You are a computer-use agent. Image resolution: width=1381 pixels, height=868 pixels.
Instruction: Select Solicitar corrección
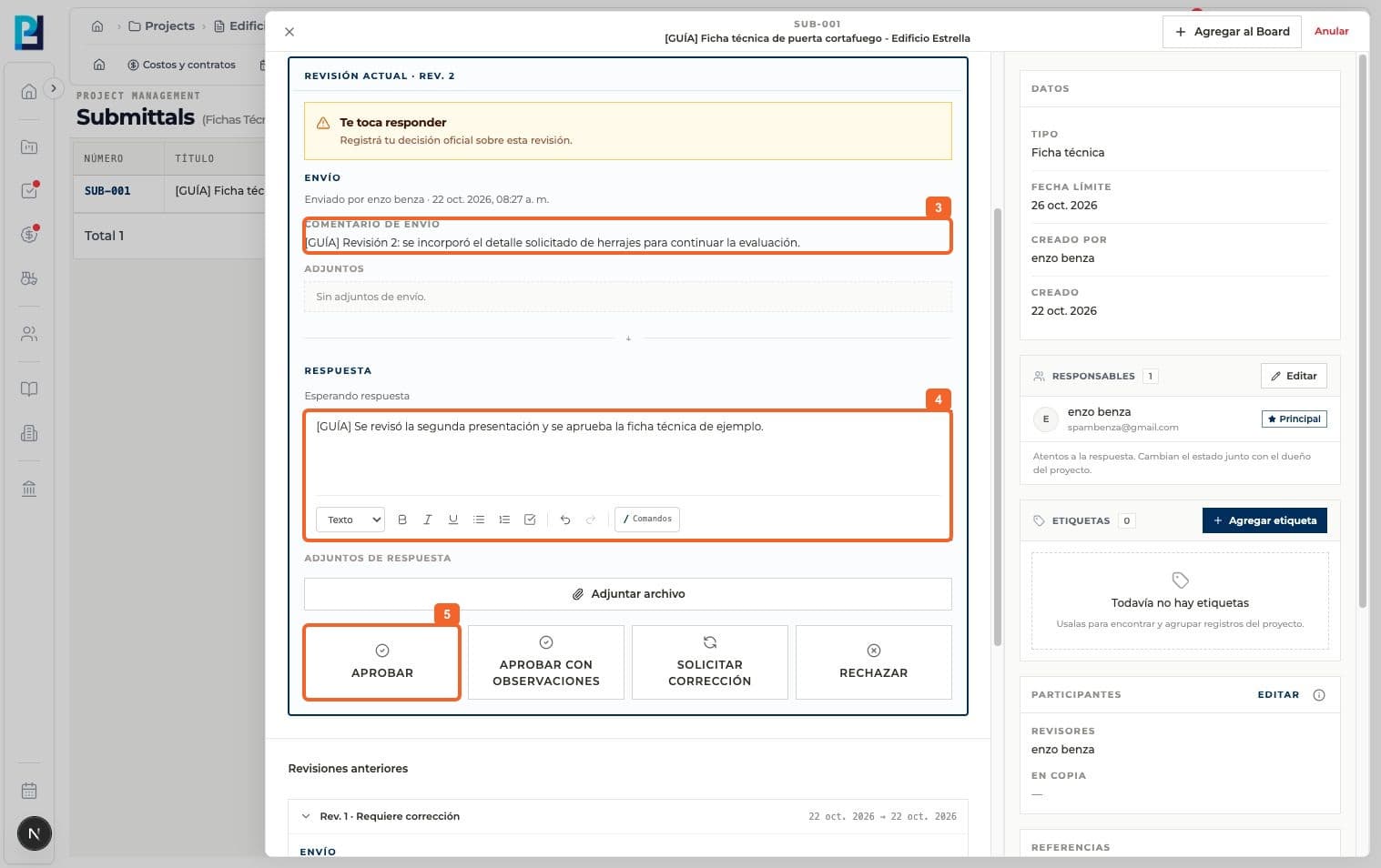(x=710, y=662)
